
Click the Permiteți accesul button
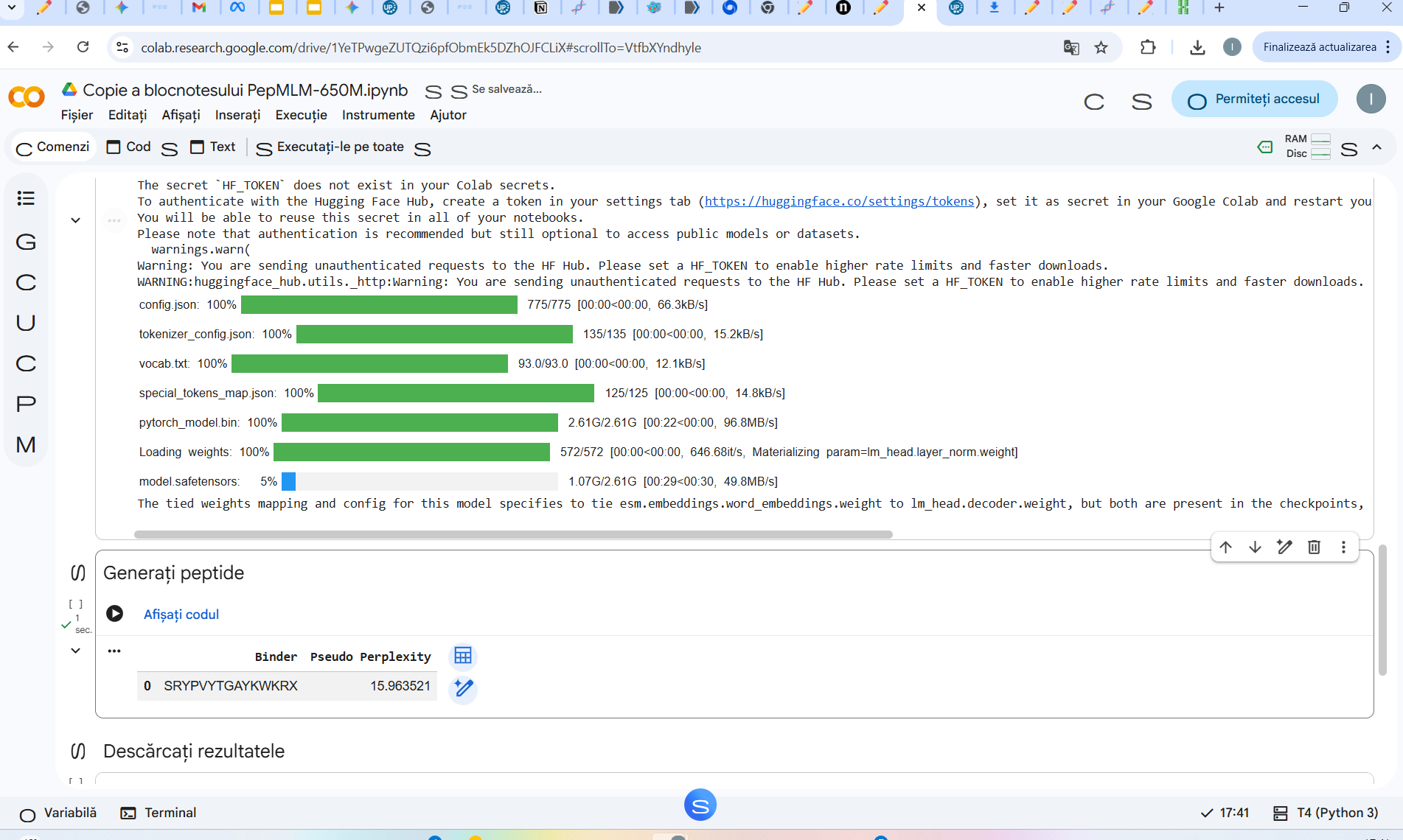point(1254,99)
